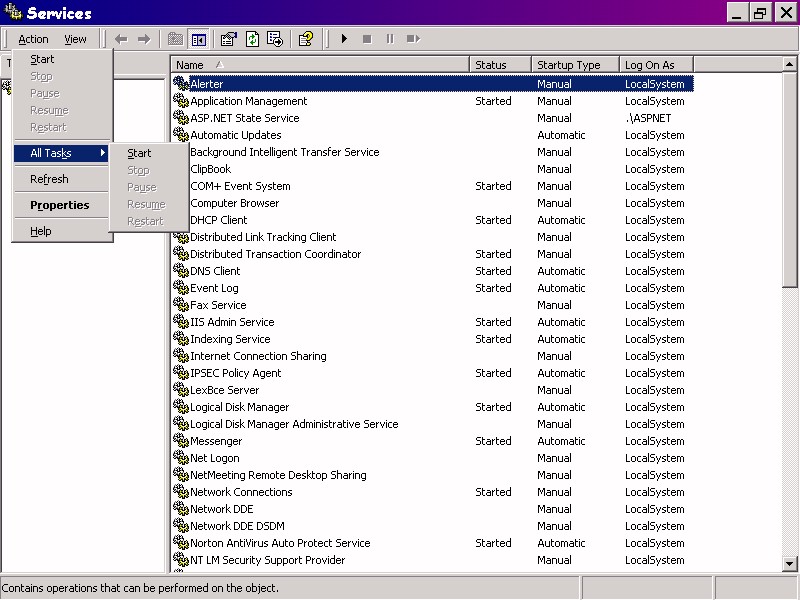This screenshot has width=800, height=600.
Task: Click the yellow Help toolbar icon
Action: (306, 39)
